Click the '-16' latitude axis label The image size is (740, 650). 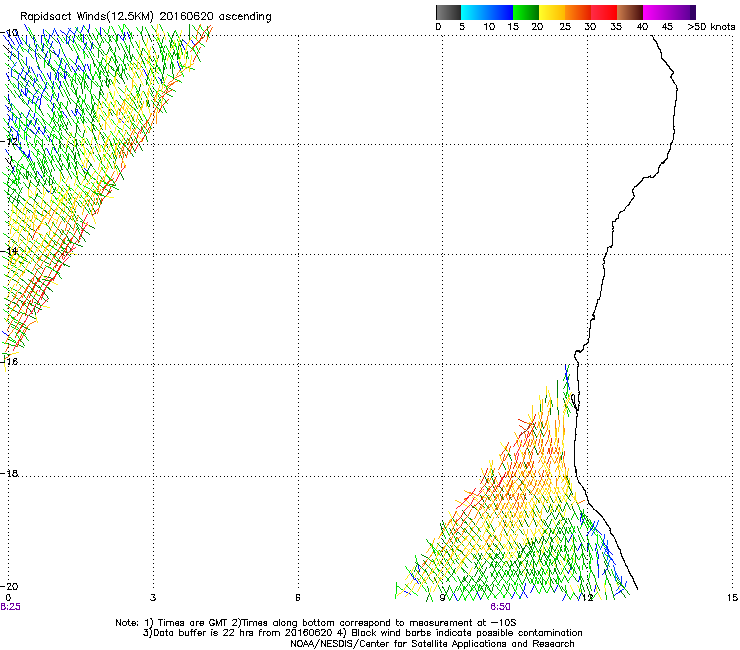click(10, 362)
